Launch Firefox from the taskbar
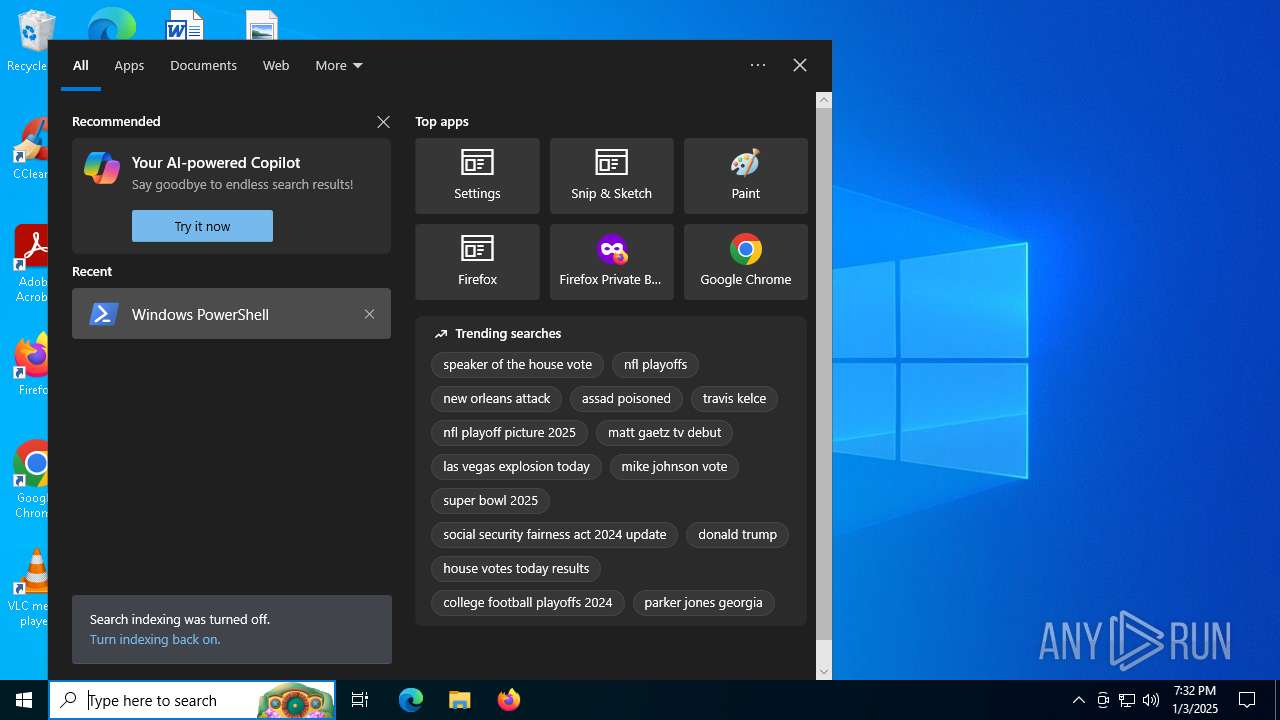1280x720 pixels. (x=509, y=700)
